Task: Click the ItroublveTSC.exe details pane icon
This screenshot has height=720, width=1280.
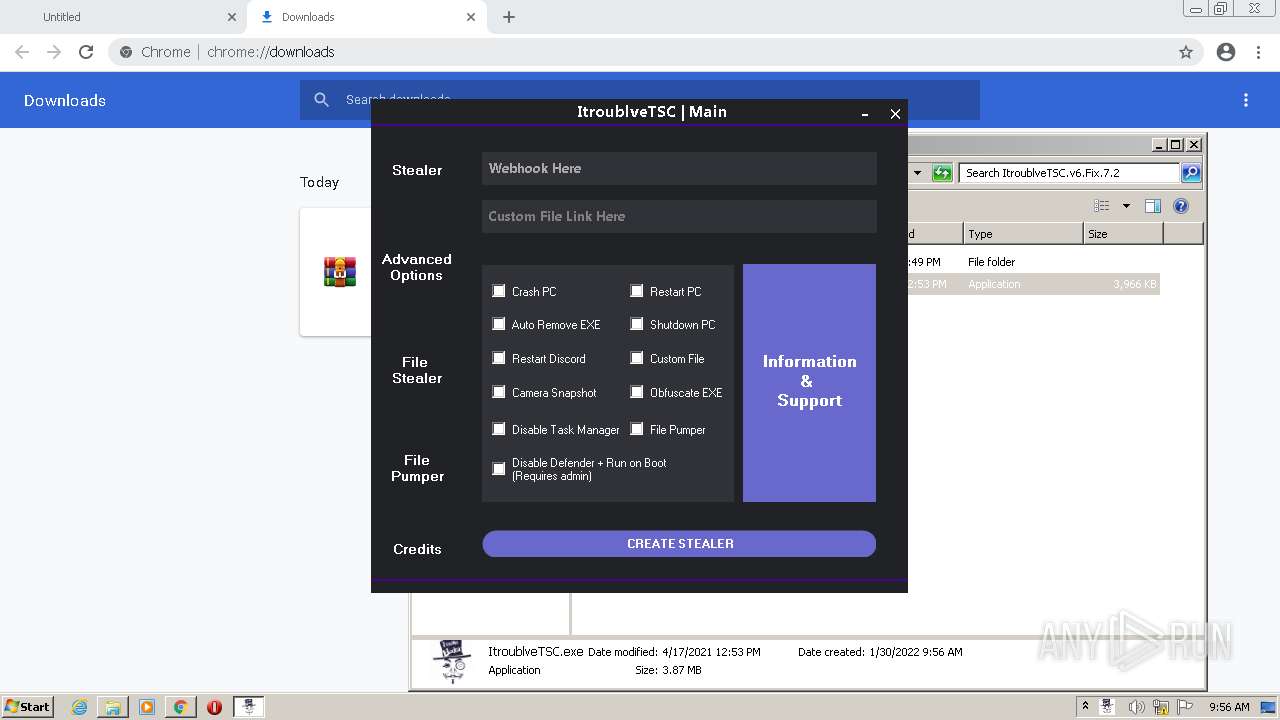Action: [x=452, y=661]
